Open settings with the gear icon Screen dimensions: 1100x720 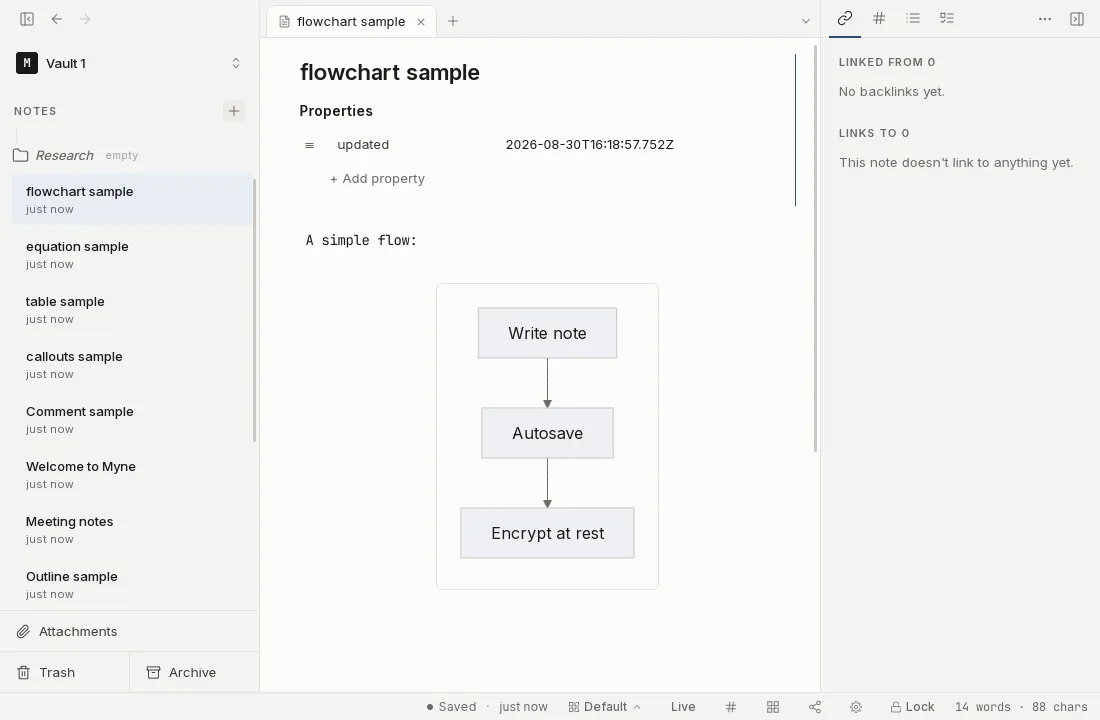(x=856, y=707)
